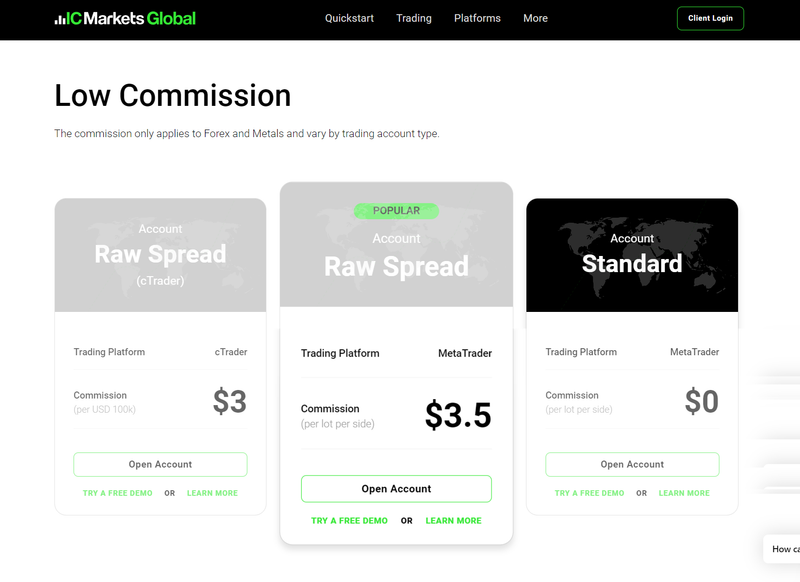800x582 pixels.
Task: Open Account for Raw Spread MetaTrader
Action: point(396,489)
